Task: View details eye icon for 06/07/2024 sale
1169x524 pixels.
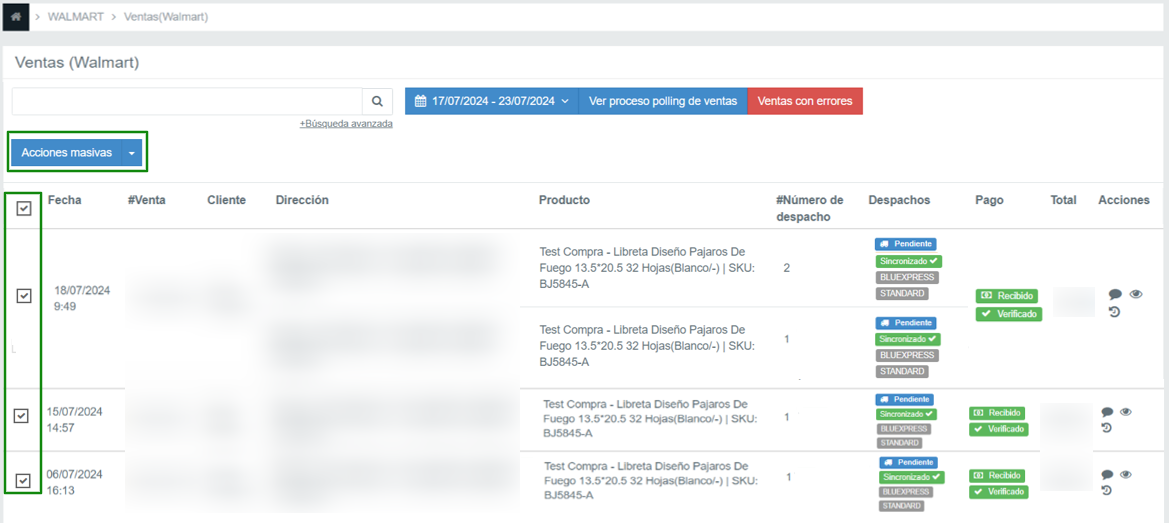Action: (1126, 474)
